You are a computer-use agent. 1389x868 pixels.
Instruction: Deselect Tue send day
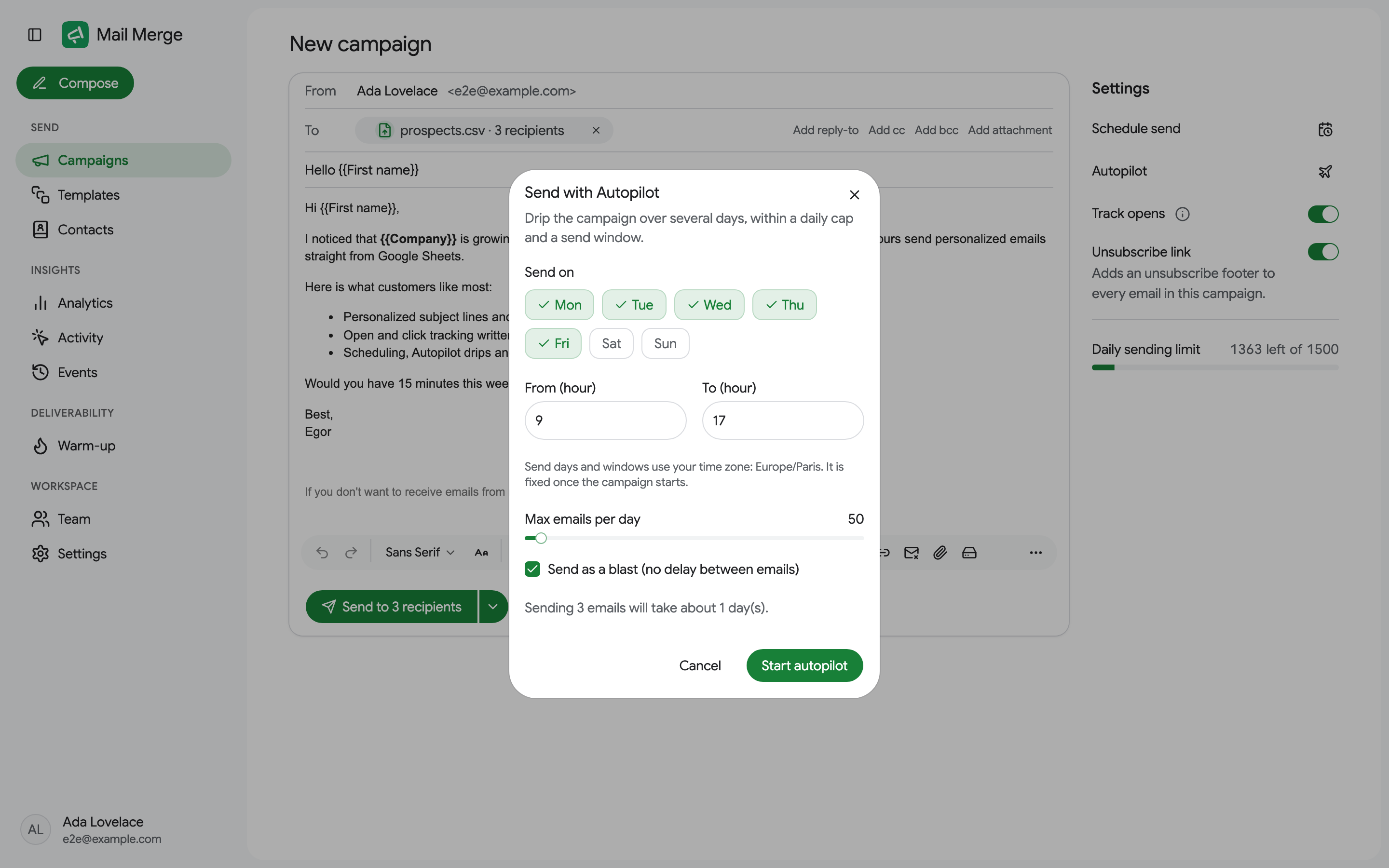pyautogui.click(x=634, y=305)
